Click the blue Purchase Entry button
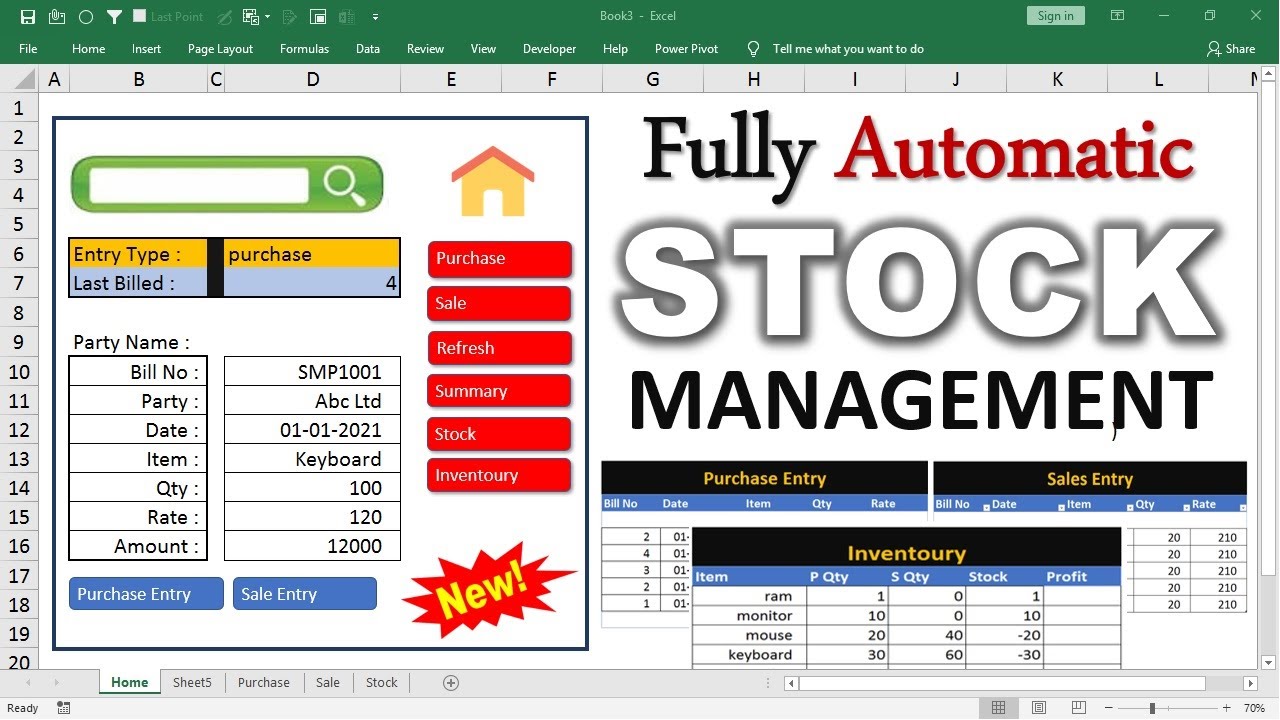Viewport: 1280px width, 720px height. 146,594
